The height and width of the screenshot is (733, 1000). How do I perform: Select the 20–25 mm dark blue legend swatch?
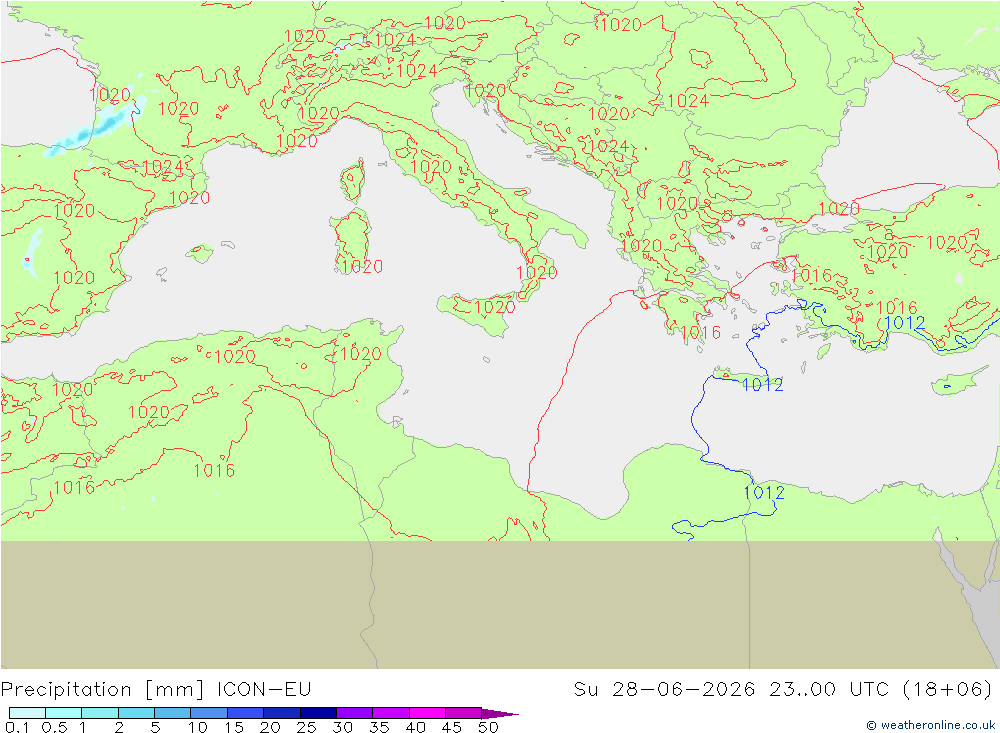tap(282, 713)
